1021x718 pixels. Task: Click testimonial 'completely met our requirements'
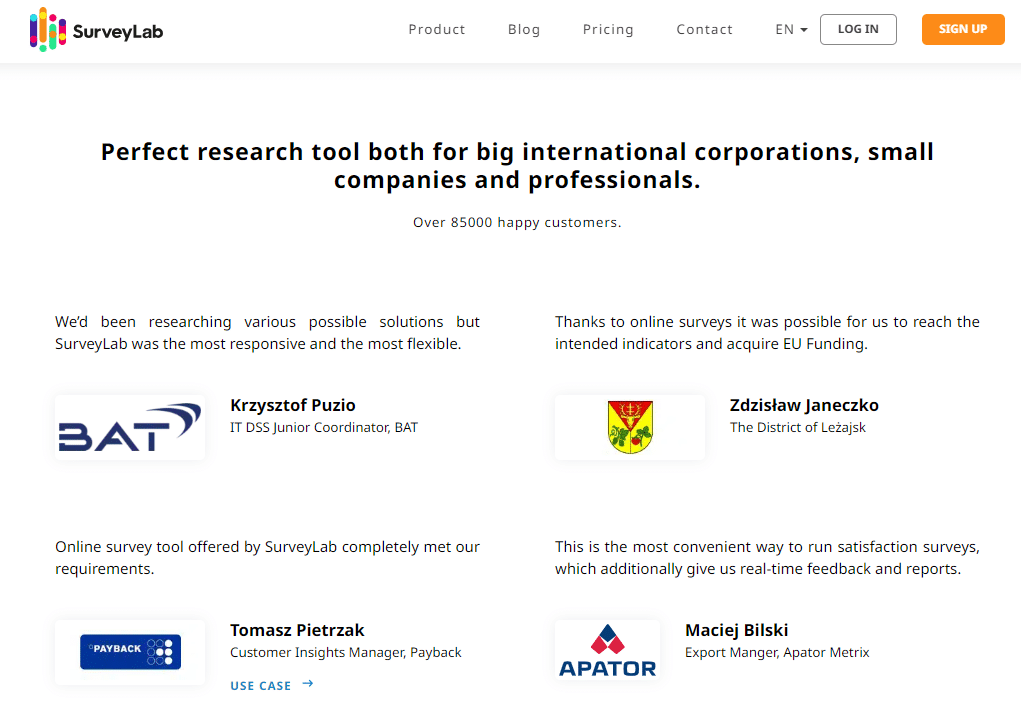[x=267, y=558]
